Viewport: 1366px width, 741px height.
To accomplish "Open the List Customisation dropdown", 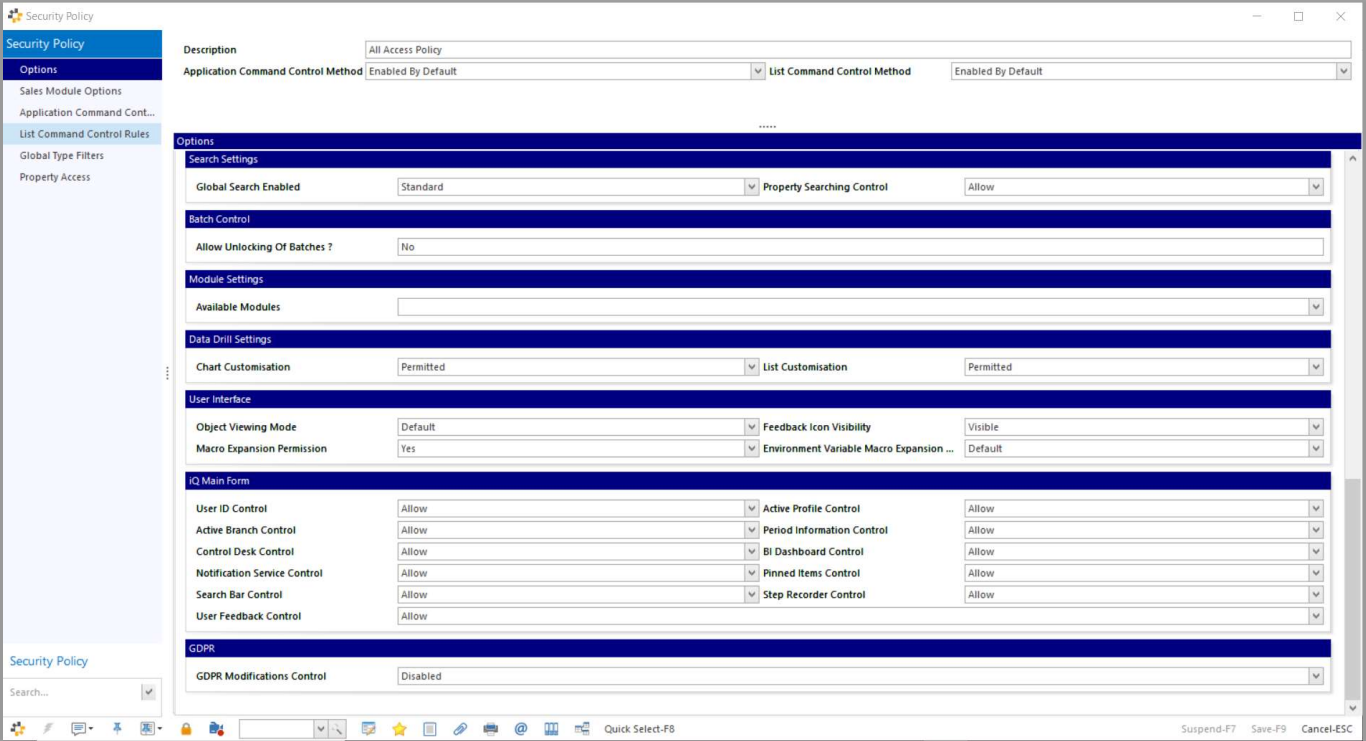I will click(1316, 367).
